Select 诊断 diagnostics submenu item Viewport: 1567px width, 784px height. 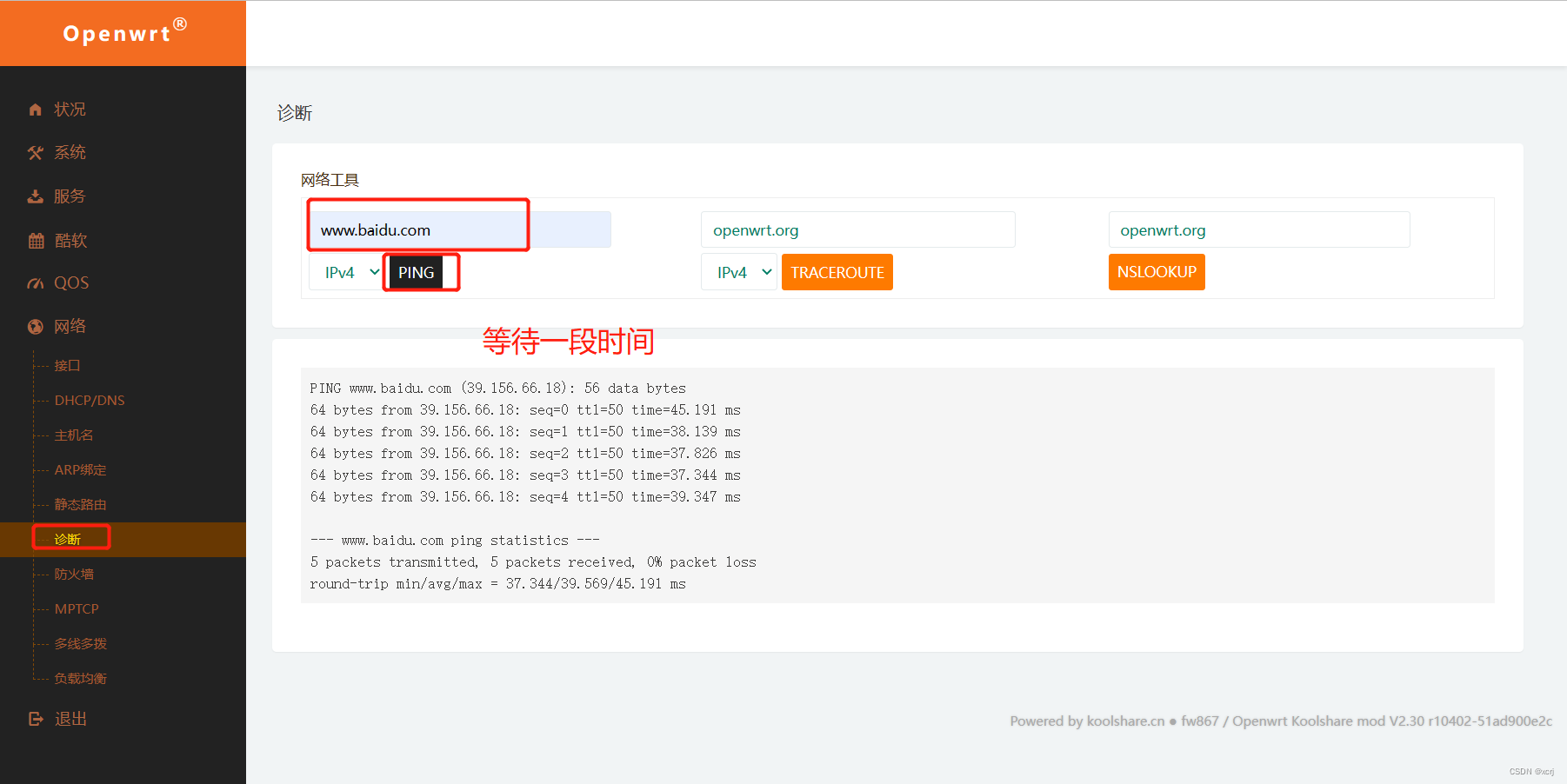point(68,540)
